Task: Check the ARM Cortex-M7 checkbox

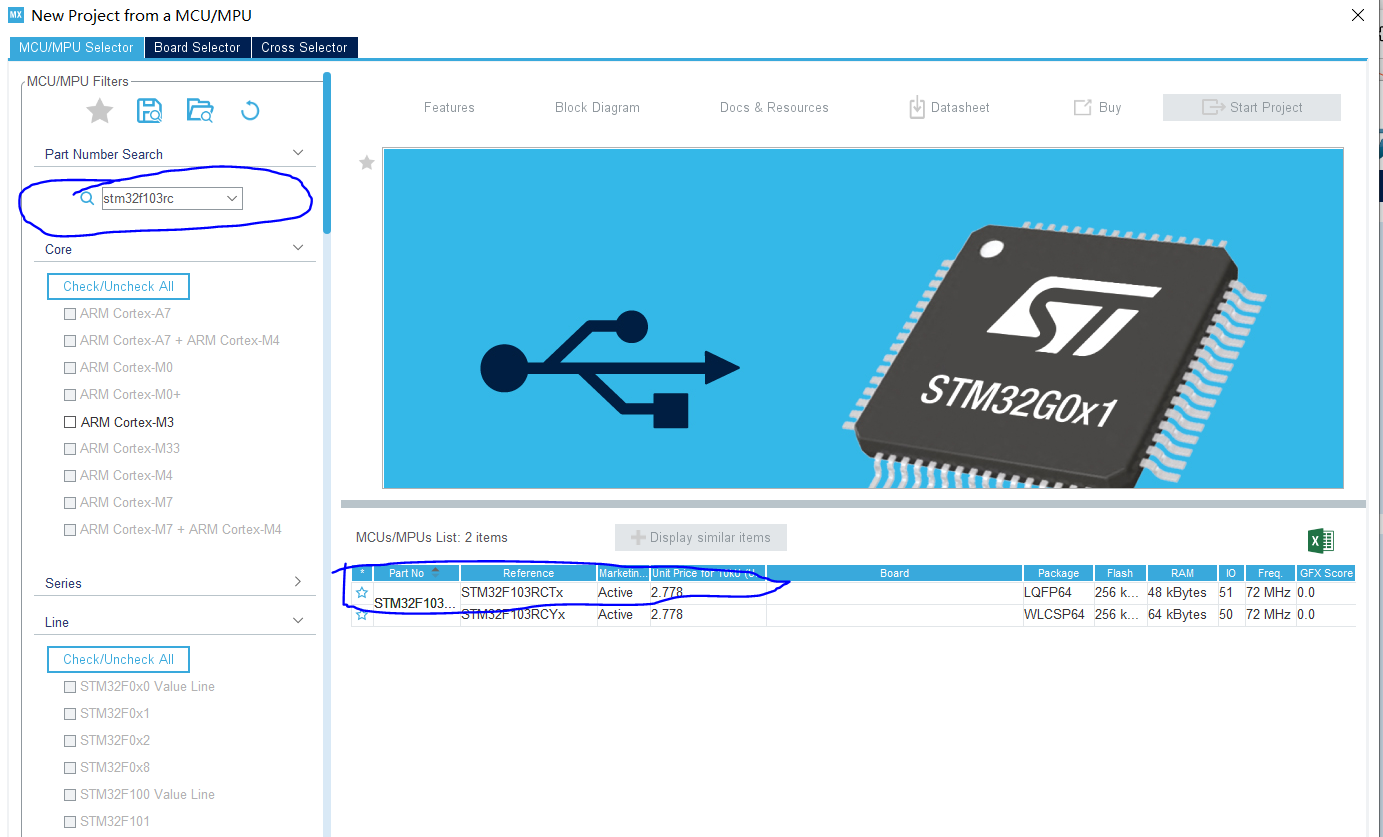Action: [x=70, y=502]
